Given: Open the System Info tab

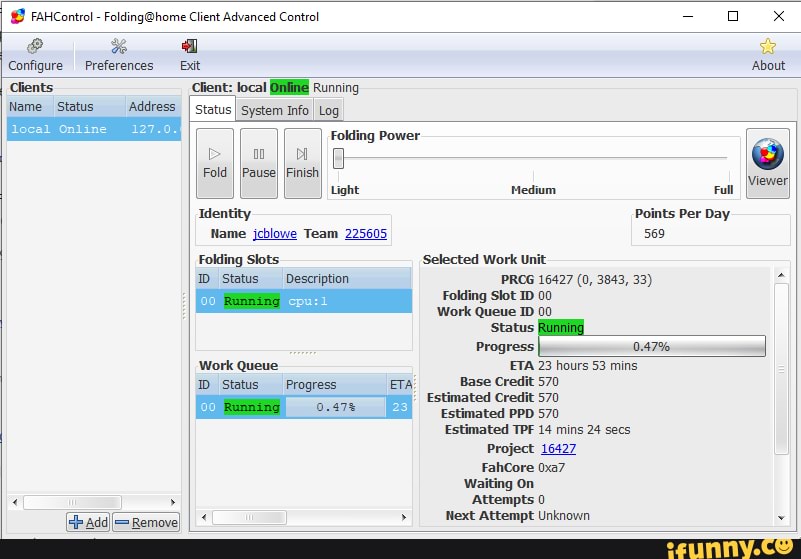Looking at the screenshot, I should pyautogui.click(x=275, y=110).
